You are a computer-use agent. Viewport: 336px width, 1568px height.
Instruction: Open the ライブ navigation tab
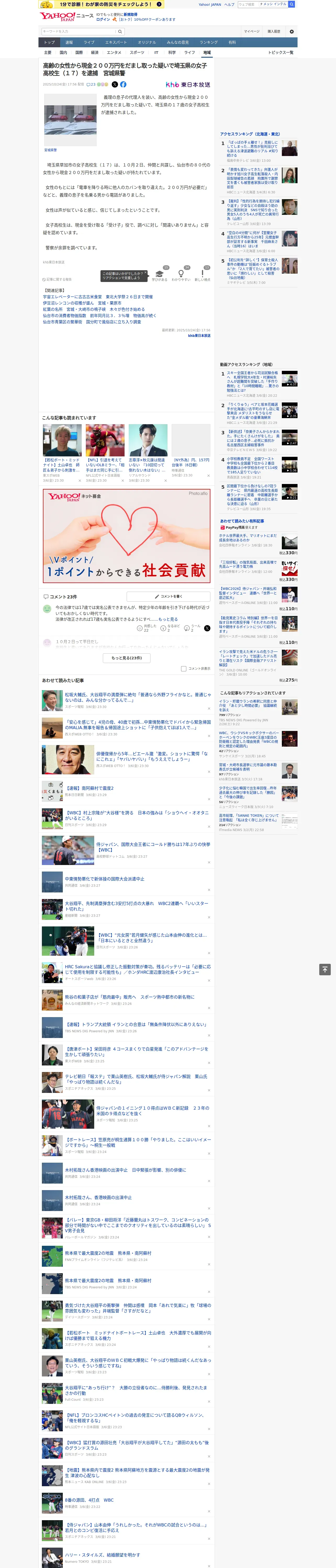[89, 43]
